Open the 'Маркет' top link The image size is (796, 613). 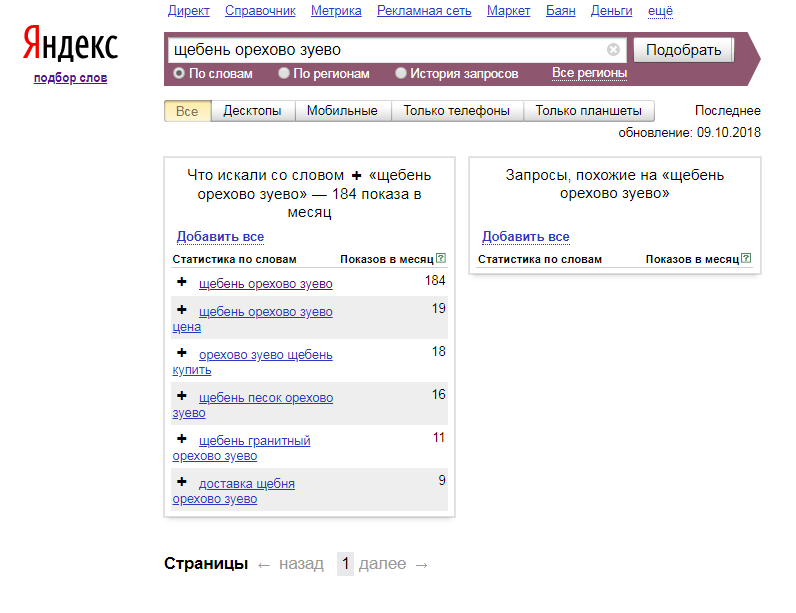pyautogui.click(x=508, y=11)
